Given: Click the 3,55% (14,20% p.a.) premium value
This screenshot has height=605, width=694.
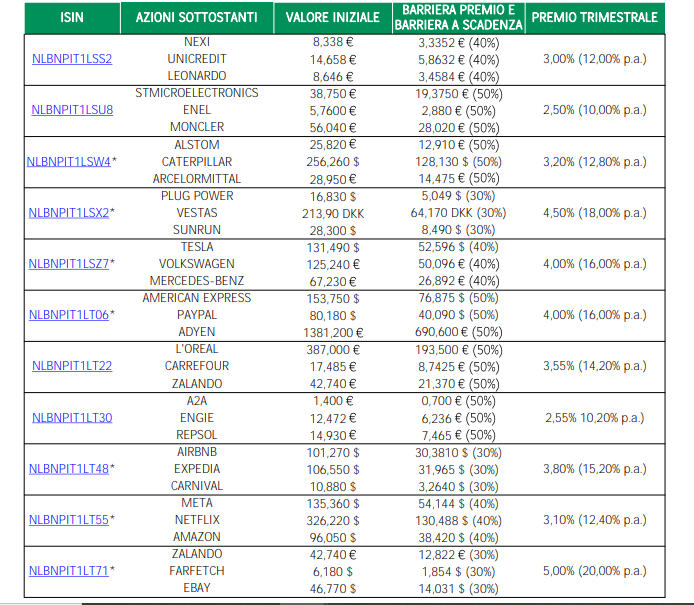Looking at the screenshot, I should pyautogui.click(x=595, y=366).
